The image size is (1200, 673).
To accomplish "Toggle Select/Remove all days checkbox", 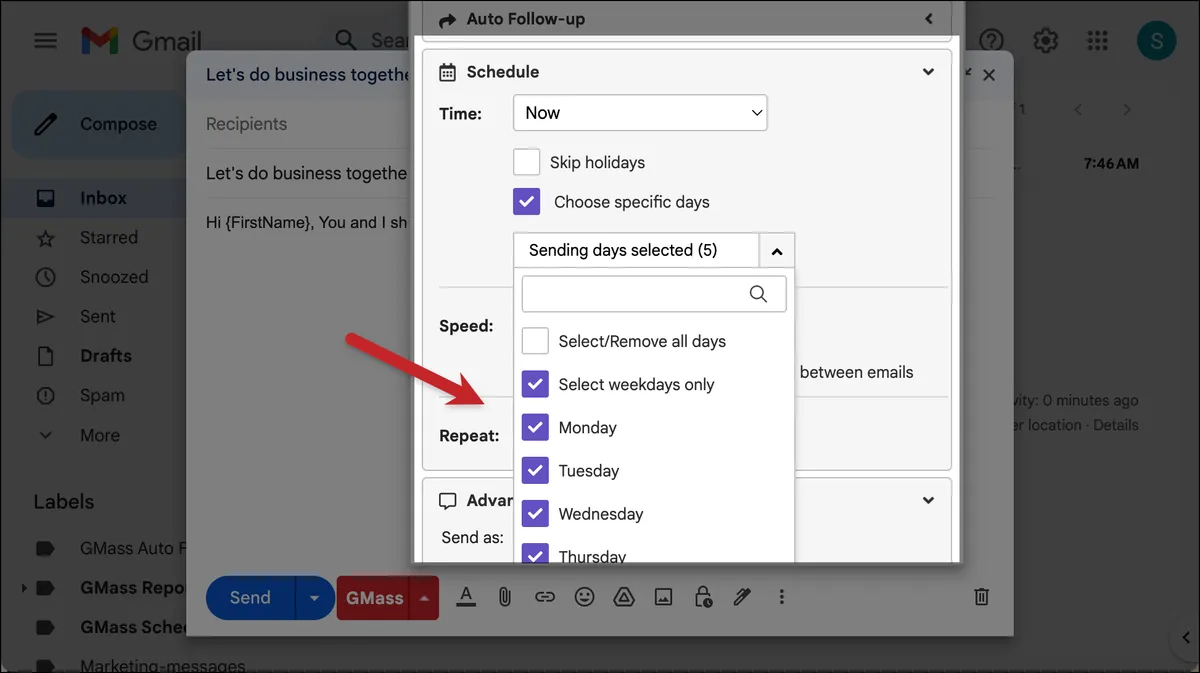I will (535, 341).
